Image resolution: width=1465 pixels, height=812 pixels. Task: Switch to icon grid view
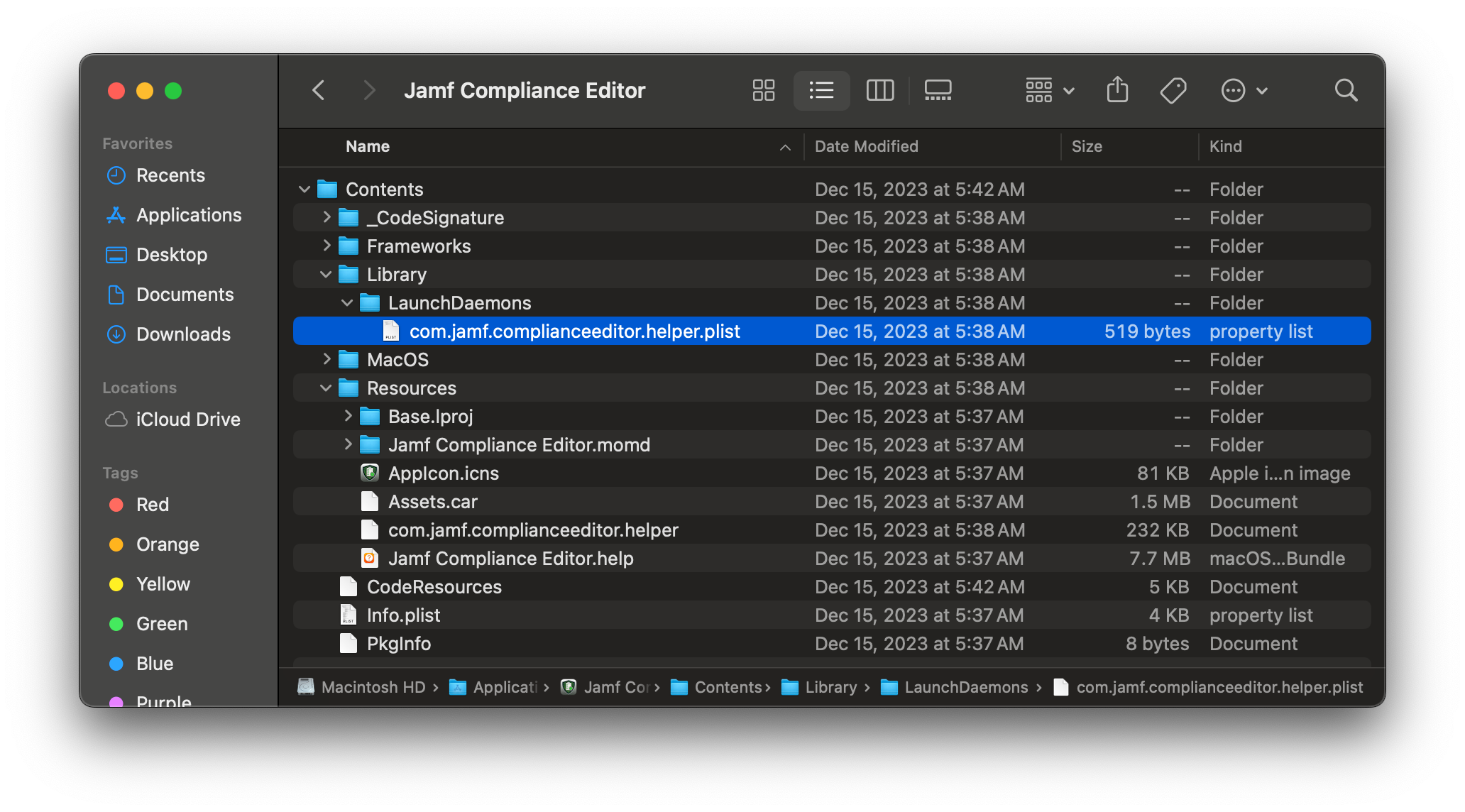763,90
